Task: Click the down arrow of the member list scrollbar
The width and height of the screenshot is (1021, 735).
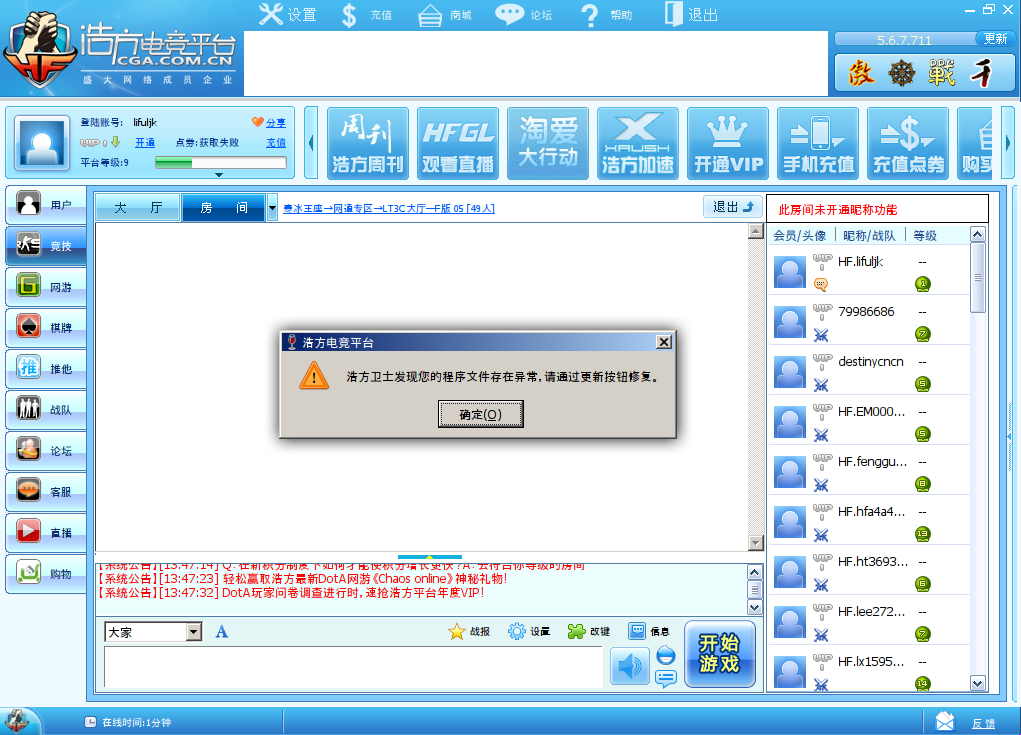Action: (x=977, y=683)
